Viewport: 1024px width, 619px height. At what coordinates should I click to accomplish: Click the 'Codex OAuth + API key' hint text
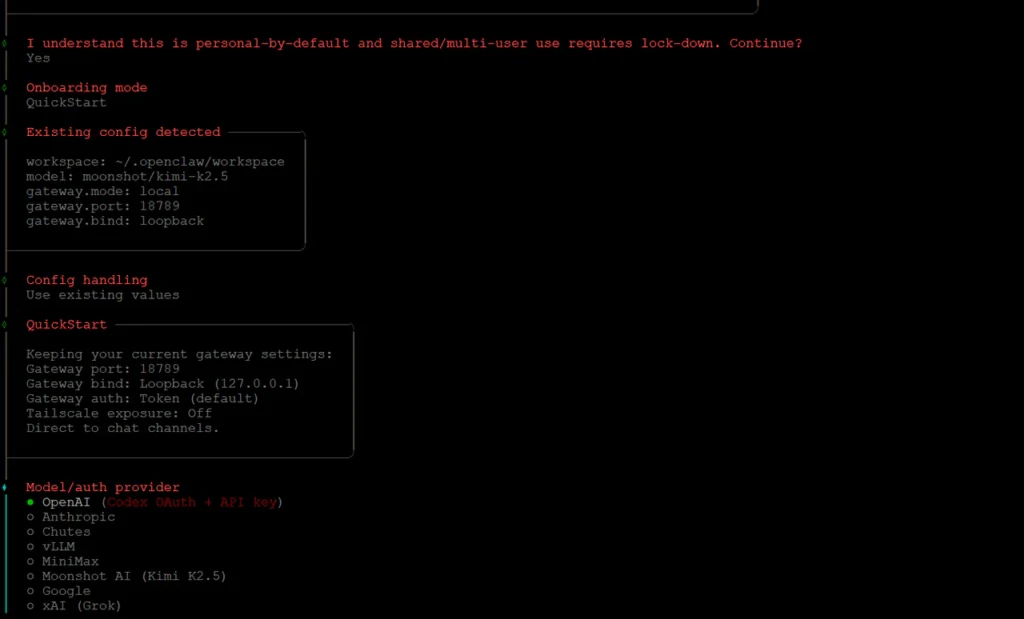(192, 502)
